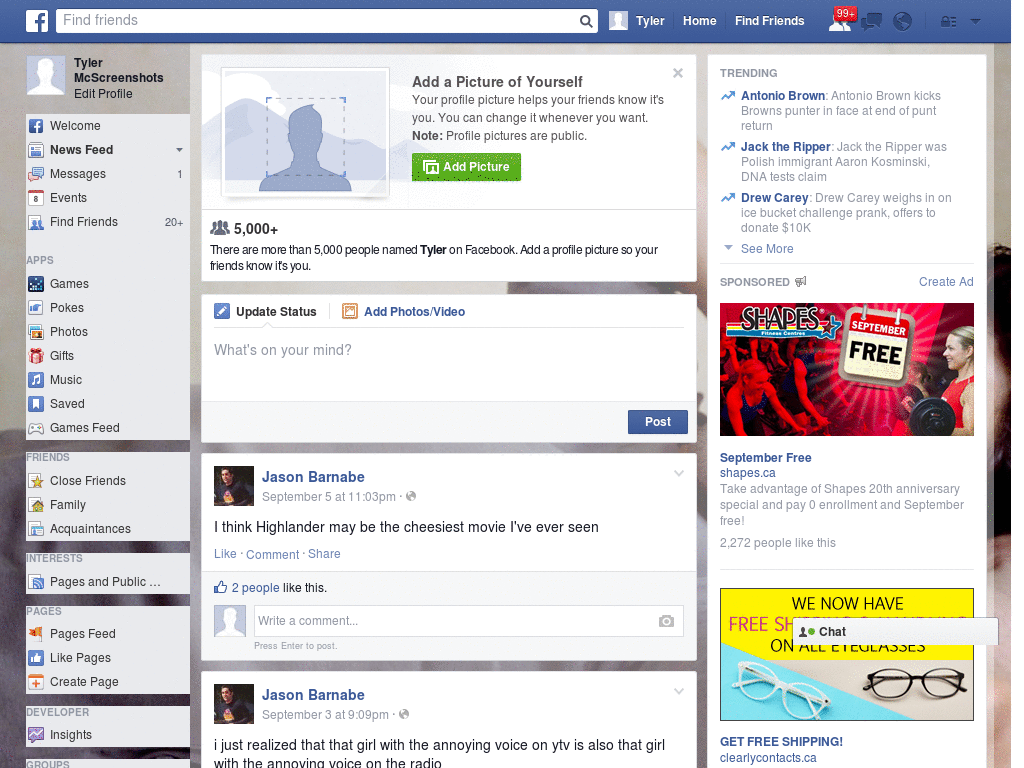
Task: Open audience globe on September 5 post
Action: click(x=411, y=496)
